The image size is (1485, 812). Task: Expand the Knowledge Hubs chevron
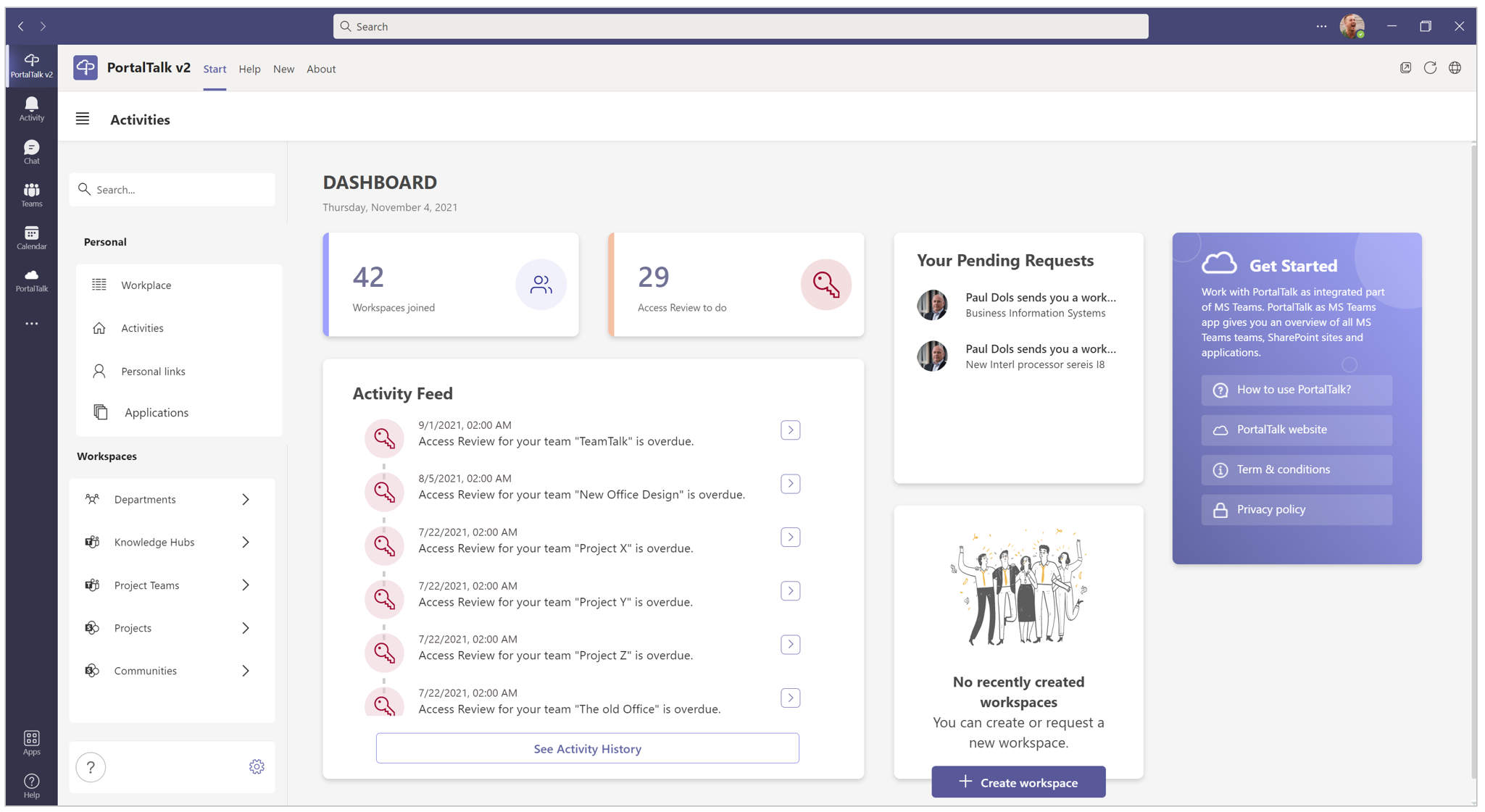point(246,542)
